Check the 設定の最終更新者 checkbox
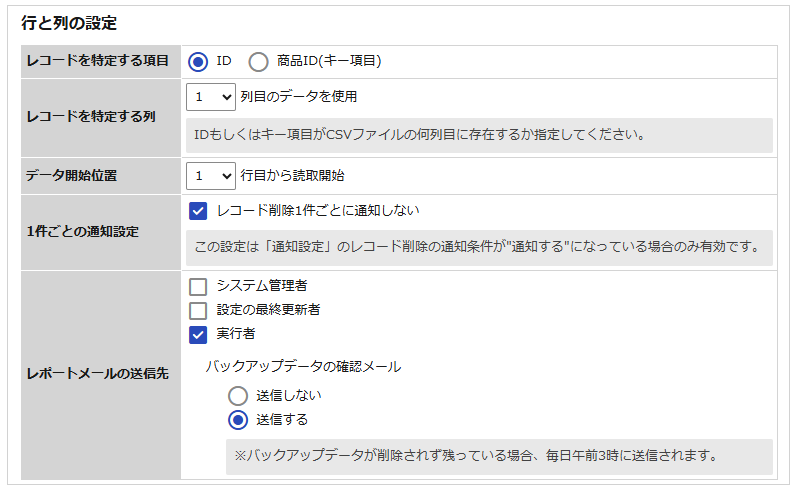This screenshot has height=488, width=797. (198, 310)
